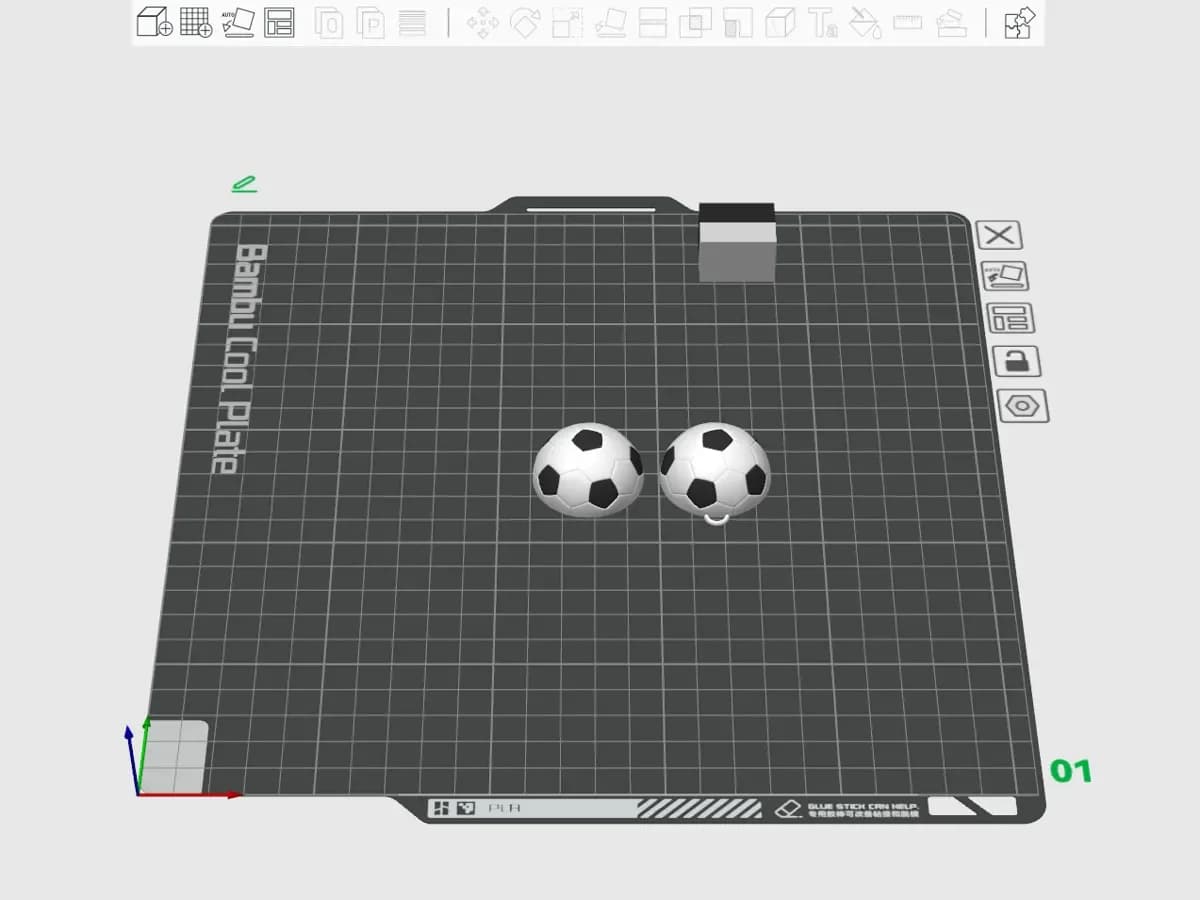The height and width of the screenshot is (900, 1200).
Task: Toggle the plate lock icon
Action: coord(1016,361)
